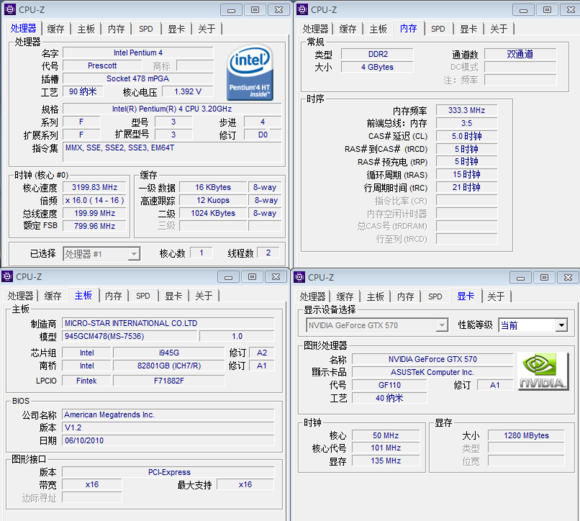Open the NVIDIA GeForce GTX 570 device dropdown
The height and width of the screenshot is (521, 580).
[377, 325]
